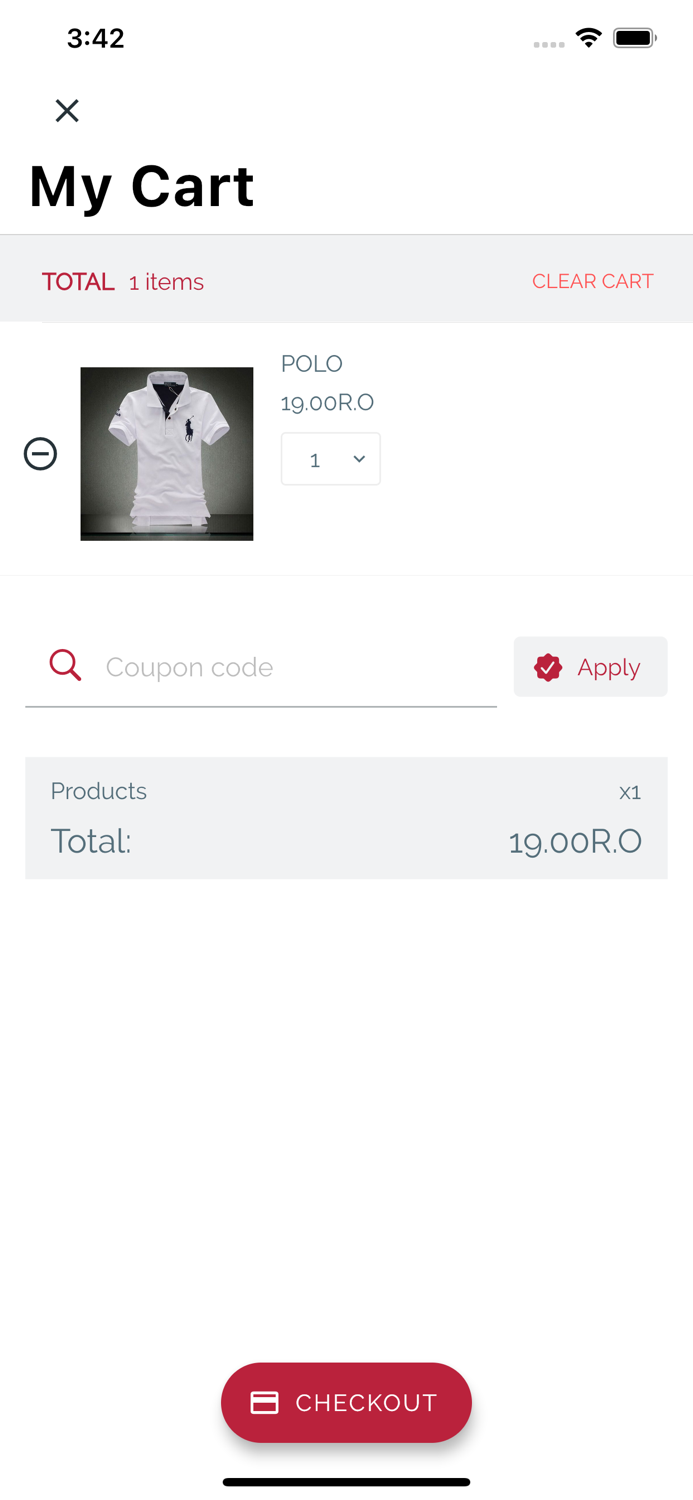Tap the battery icon in status bar
This screenshot has width=693, height=1500.
632,36
